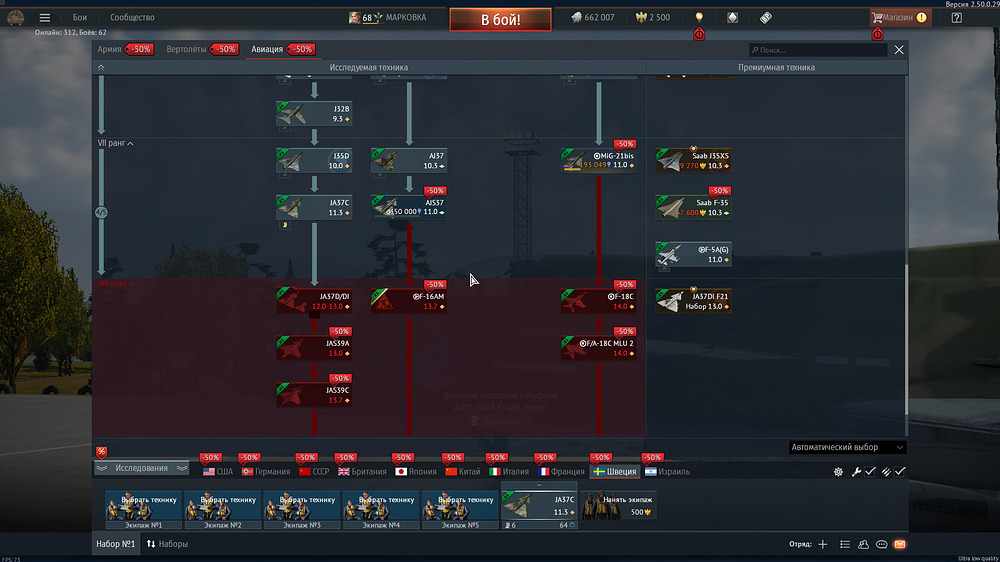Image resolution: width=1000 pixels, height=562 pixels.
Task: Click the plus icon to create squad
Action: (x=823, y=544)
